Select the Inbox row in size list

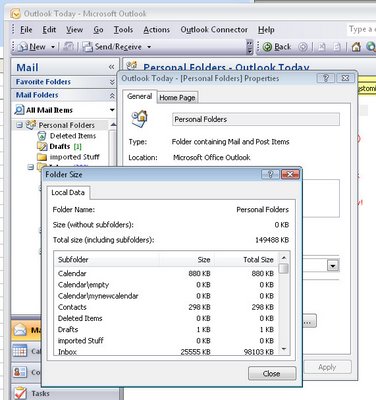coord(166,352)
